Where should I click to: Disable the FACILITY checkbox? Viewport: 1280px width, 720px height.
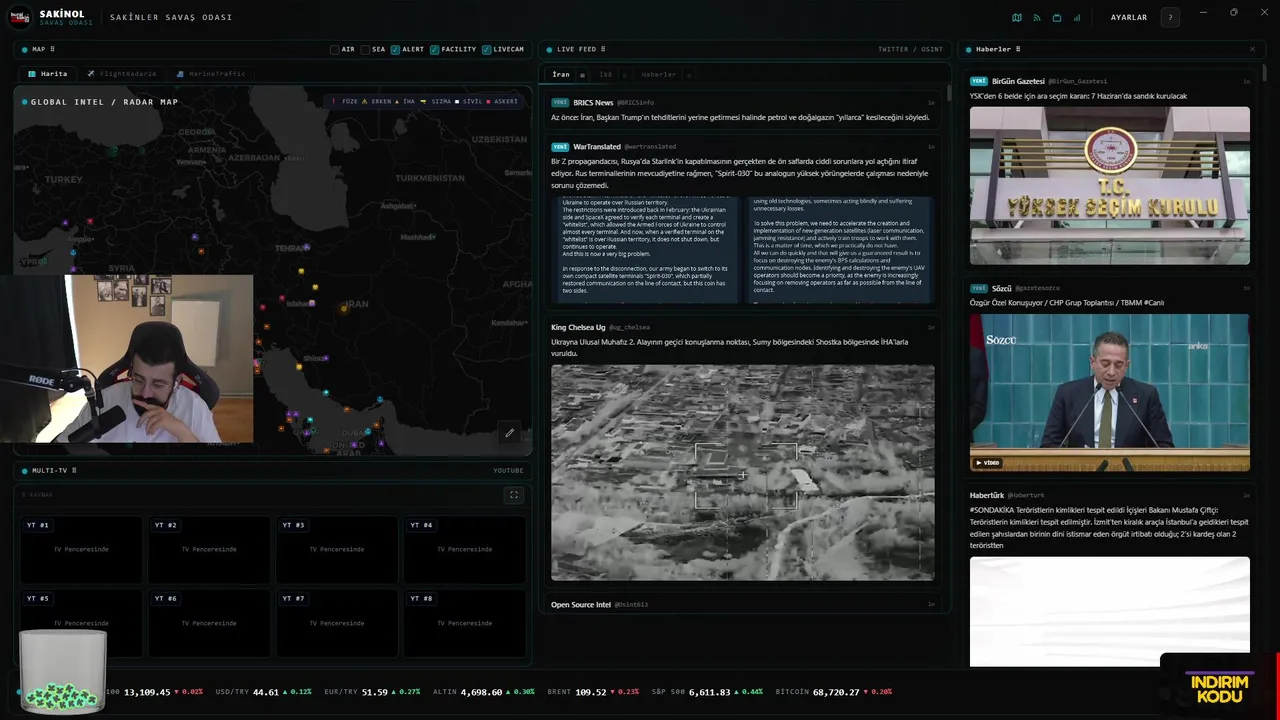click(435, 49)
